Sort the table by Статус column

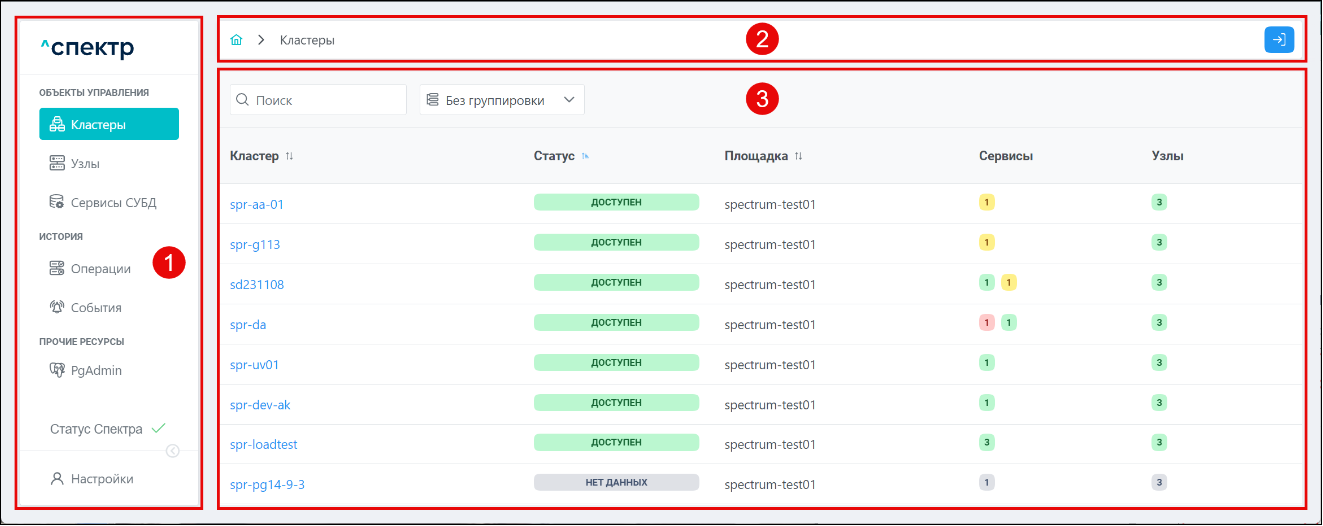(585, 156)
